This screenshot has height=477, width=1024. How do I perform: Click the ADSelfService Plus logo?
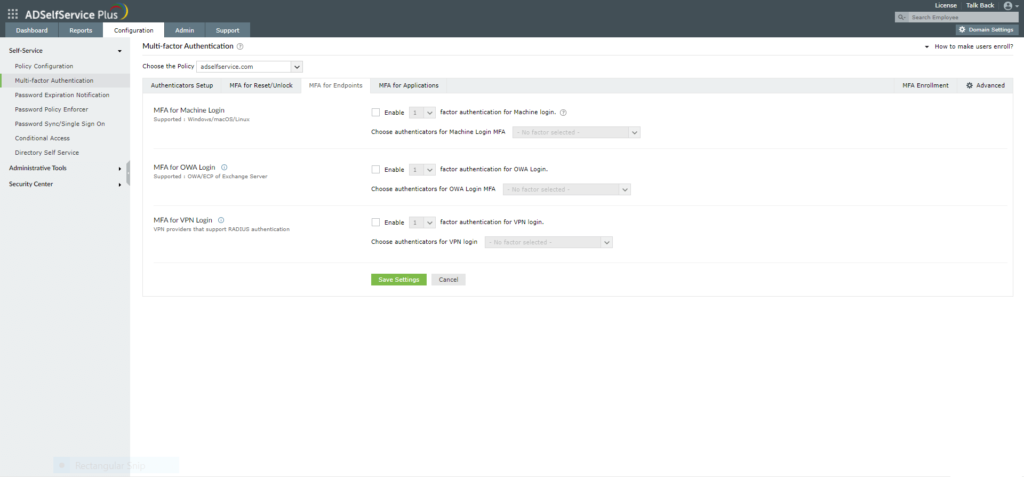pyautogui.click(x=76, y=12)
